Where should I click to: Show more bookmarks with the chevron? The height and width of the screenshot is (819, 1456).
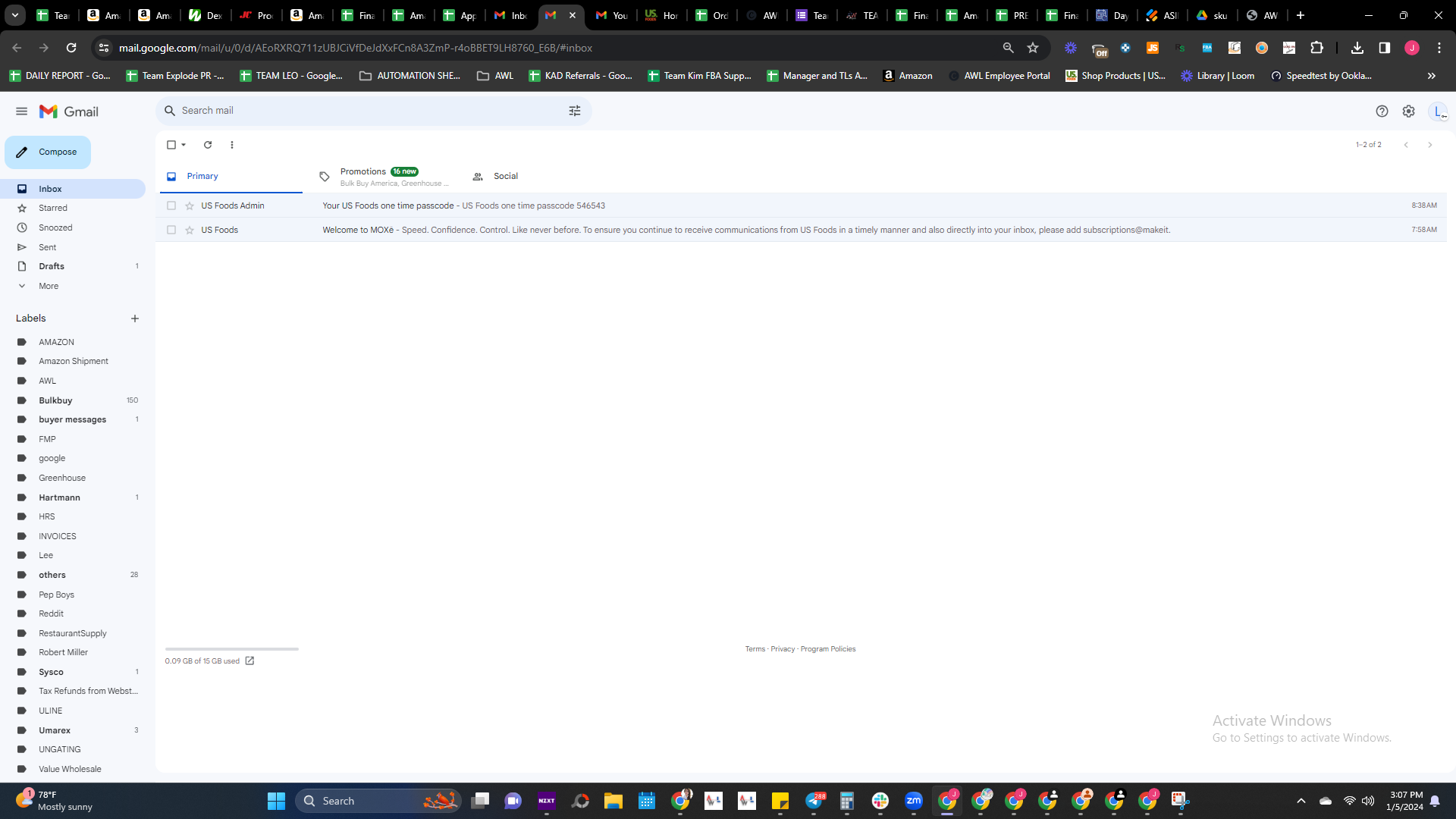(1432, 76)
